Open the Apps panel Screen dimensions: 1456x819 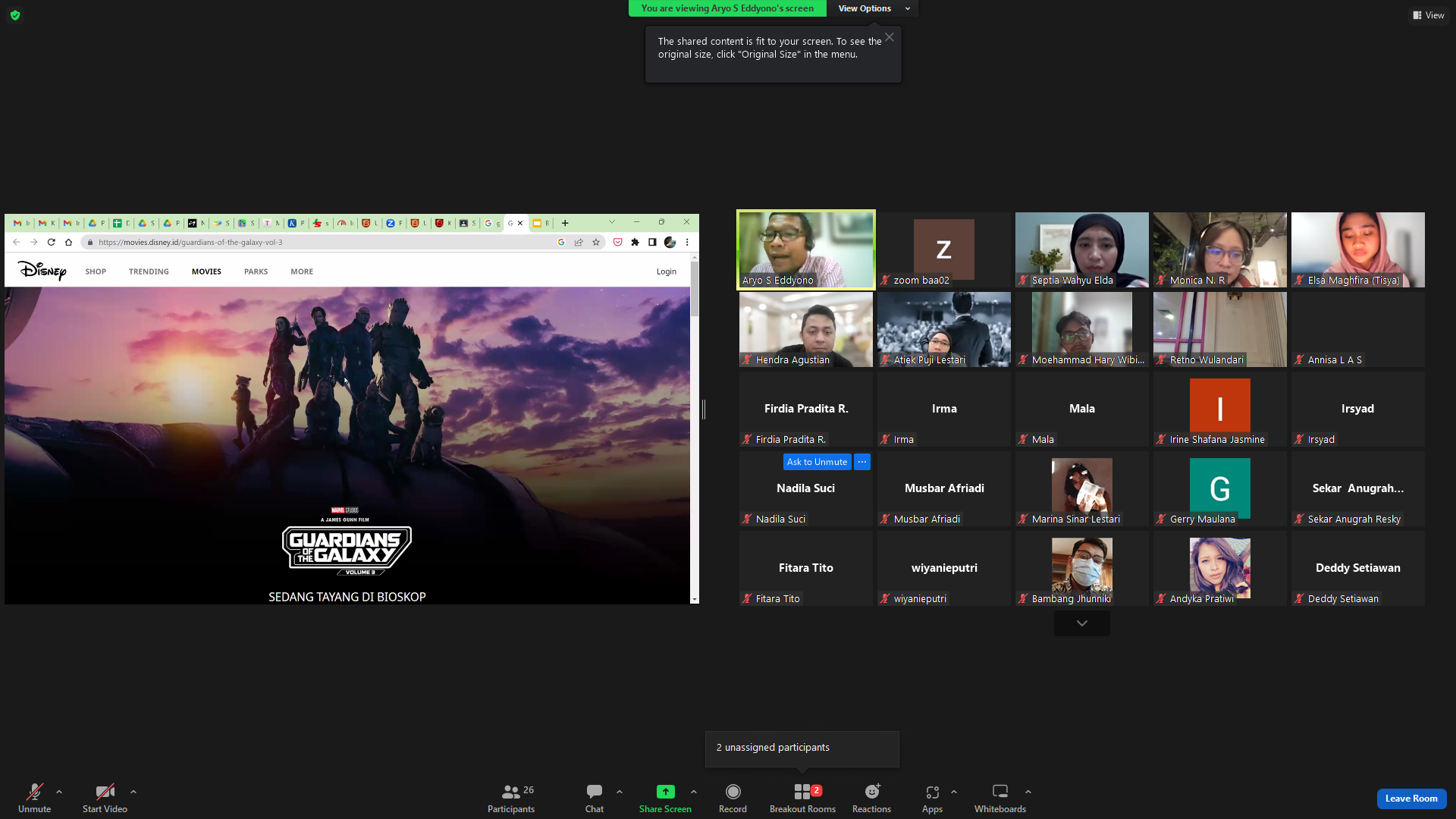932,798
